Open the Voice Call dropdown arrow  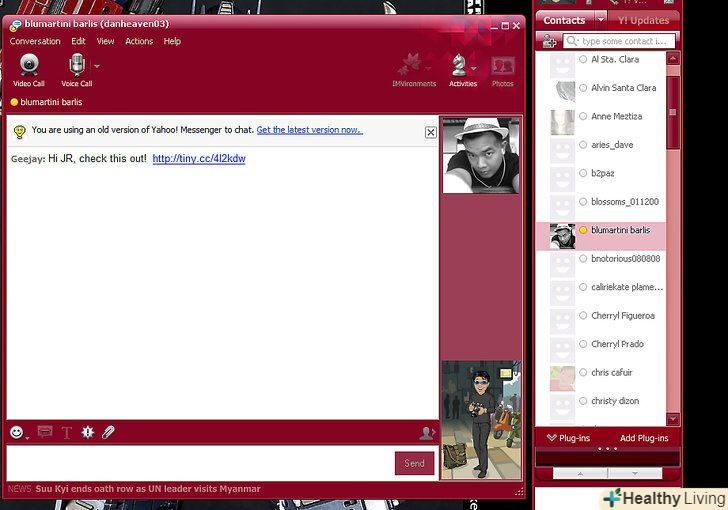[x=97, y=66]
